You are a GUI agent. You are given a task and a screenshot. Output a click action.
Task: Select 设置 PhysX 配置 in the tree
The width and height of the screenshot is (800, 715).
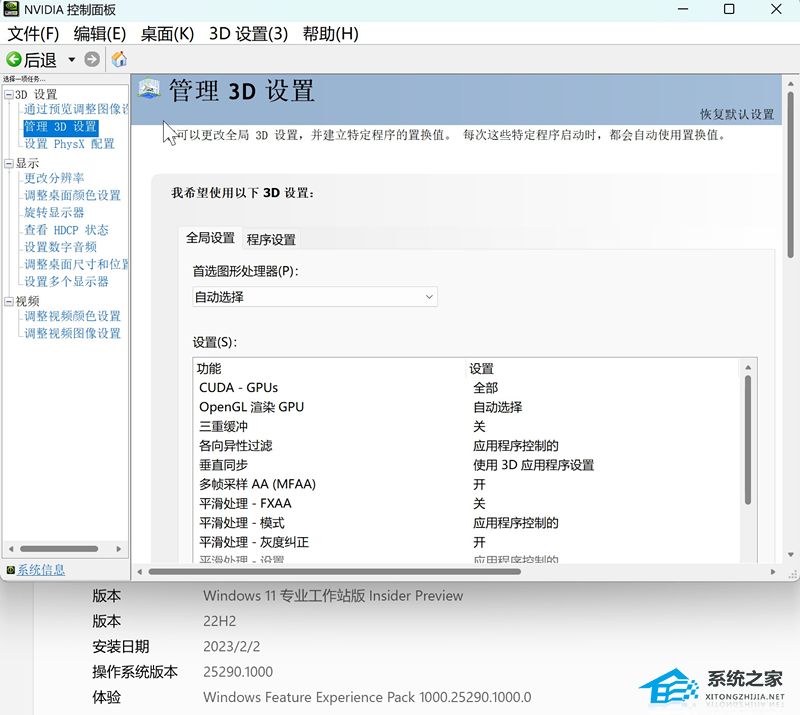(x=69, y=144)
